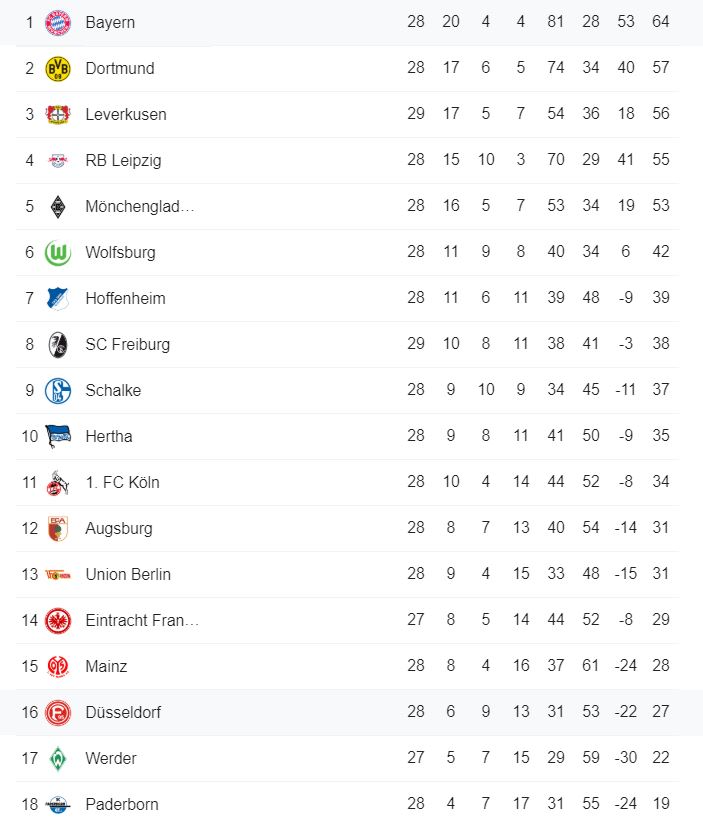This screenshot has width=703, height=826.
Task: Click the Schalke club logo
Action: pos(58,390)
